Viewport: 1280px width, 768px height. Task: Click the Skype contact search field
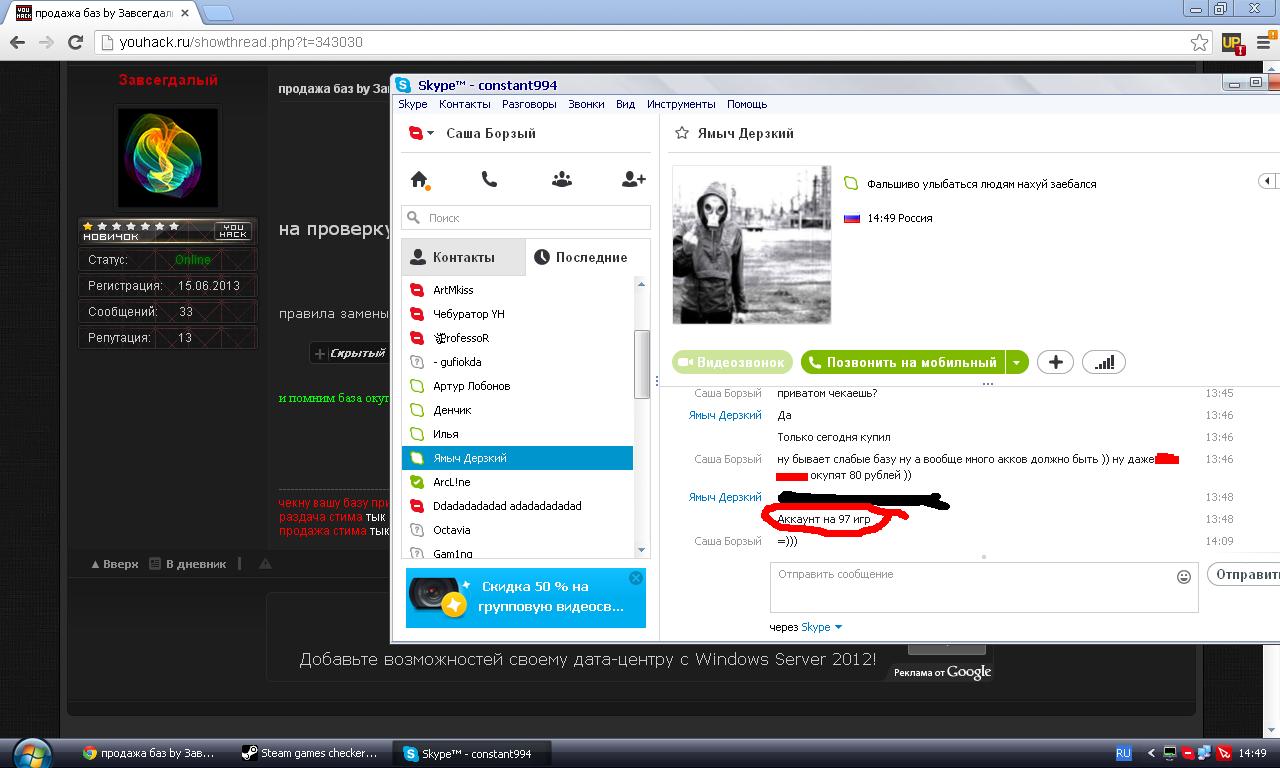[526, 217]
